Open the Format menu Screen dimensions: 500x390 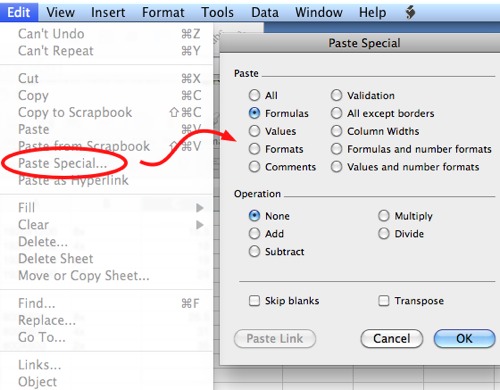coord(163,12)
